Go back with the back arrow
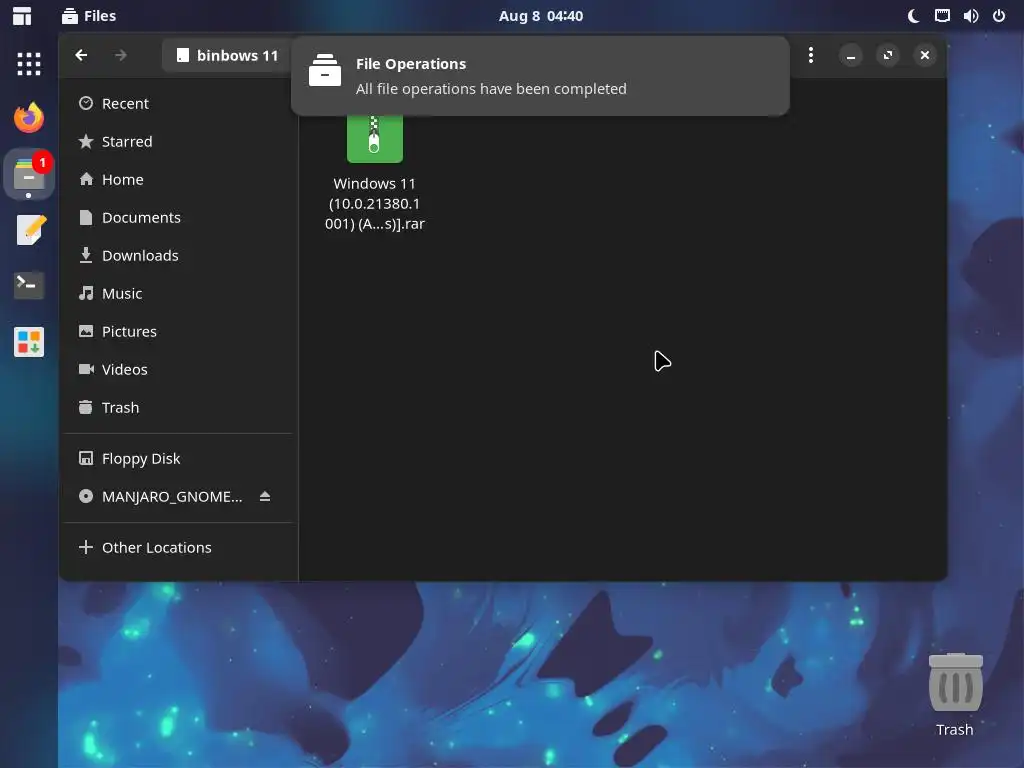The height and width of the screenshot is (768, 1024). tap(81, 56)
